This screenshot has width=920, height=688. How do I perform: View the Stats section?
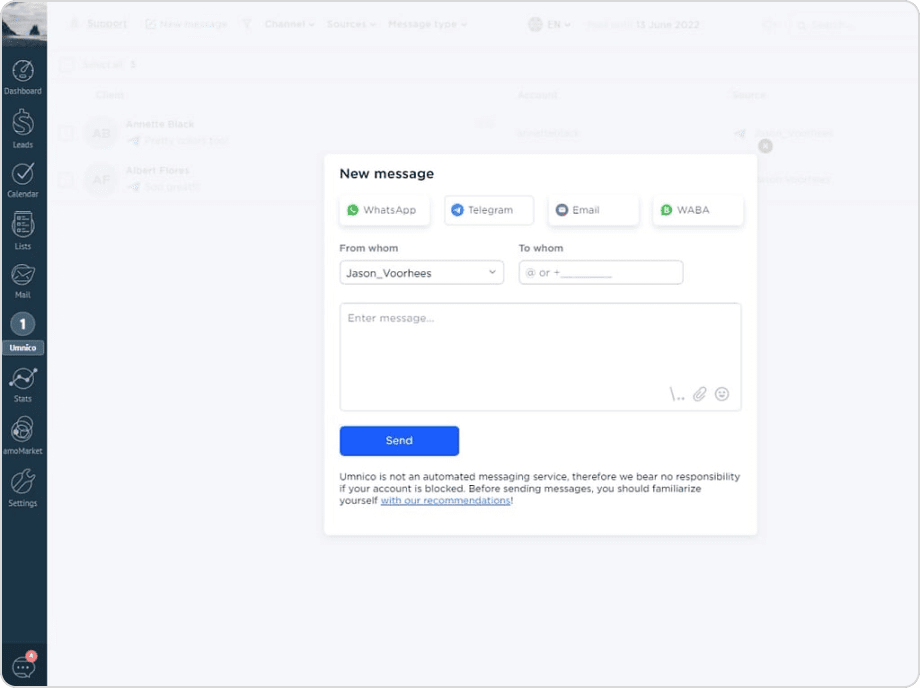pos(23,381)
